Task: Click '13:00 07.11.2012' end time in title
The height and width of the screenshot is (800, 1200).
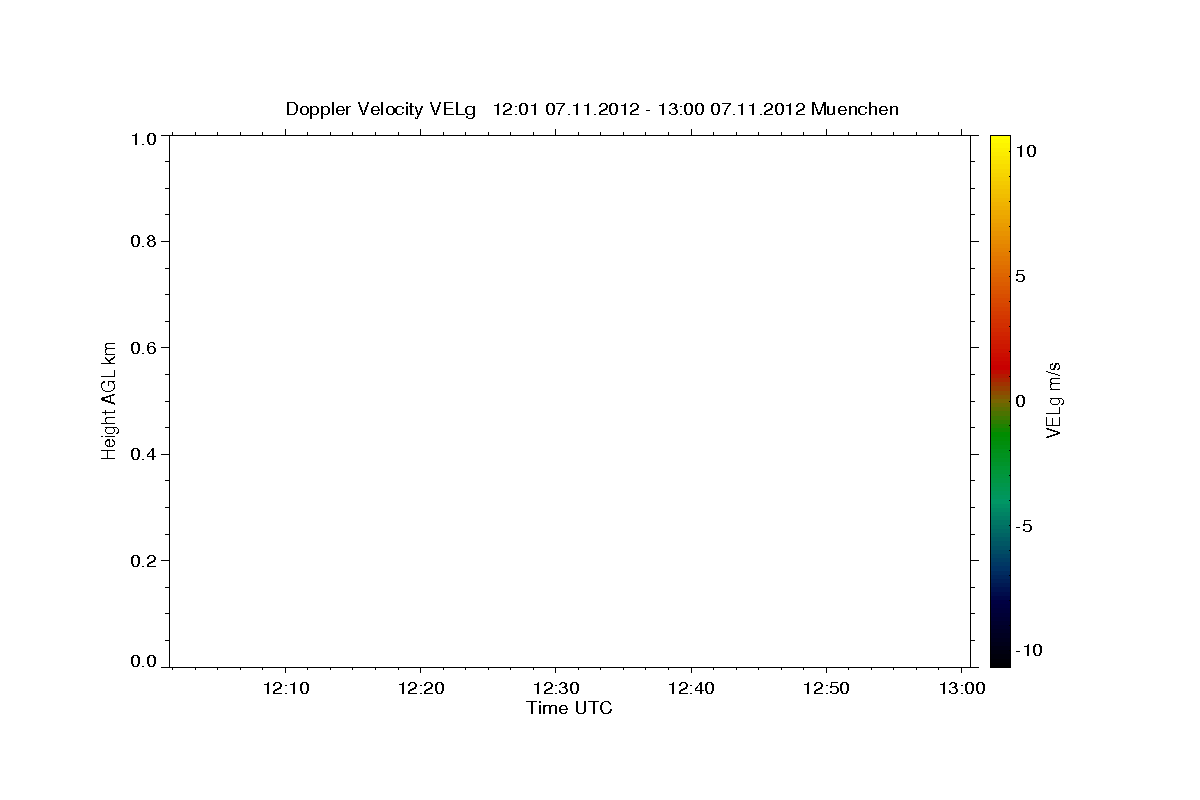Action: pyautogui.click(x=731, y=109)
